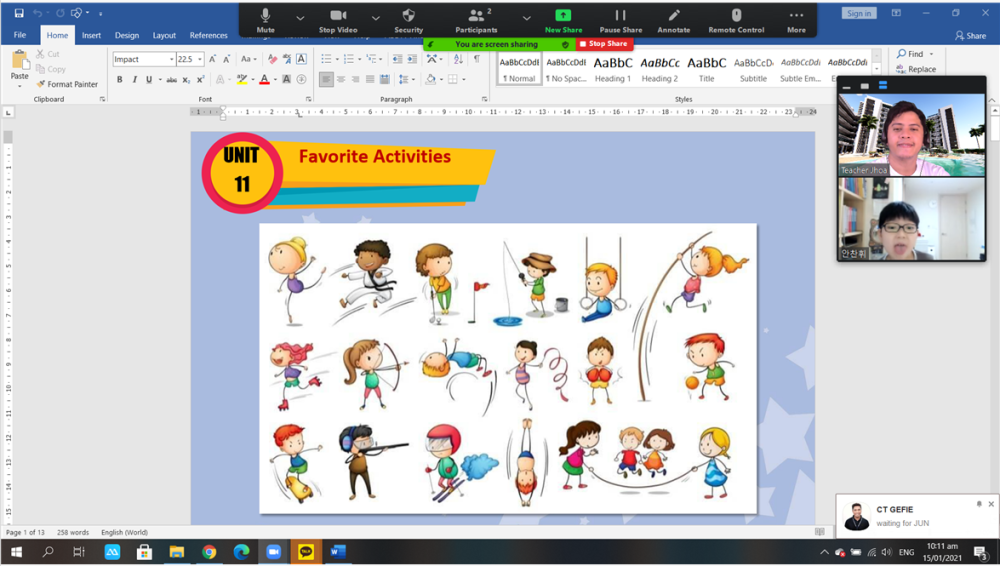Image resolution: width=1000 pixels, height=566 pixels.
Task: Expand arrow next to Stop Video
Action: (376, 18)
